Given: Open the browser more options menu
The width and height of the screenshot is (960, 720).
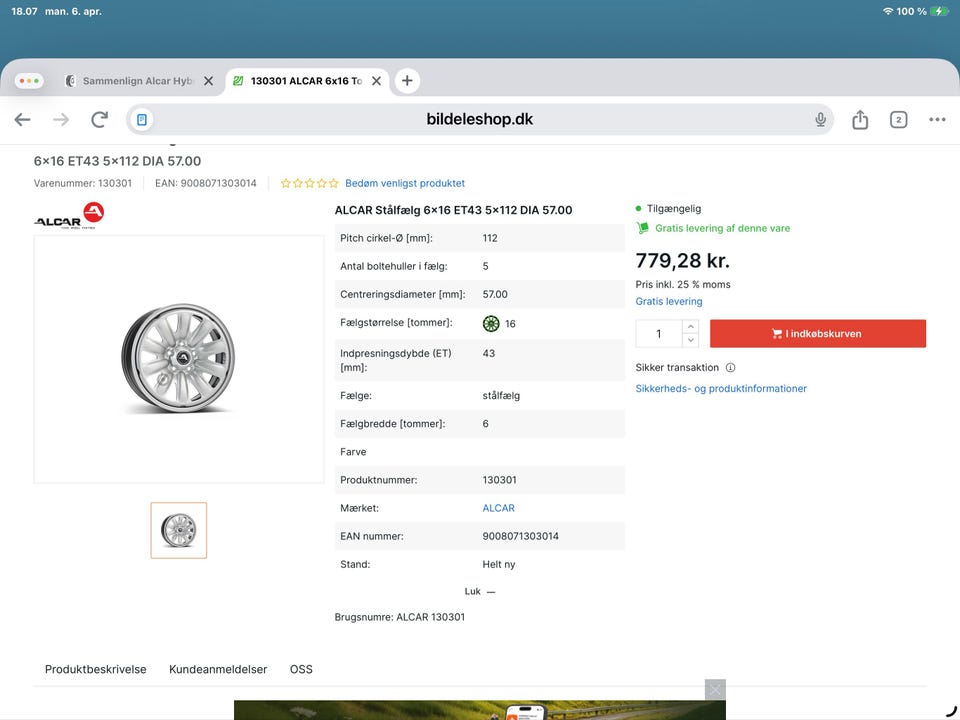Looking at the screenshot, I should click(937, 120).
